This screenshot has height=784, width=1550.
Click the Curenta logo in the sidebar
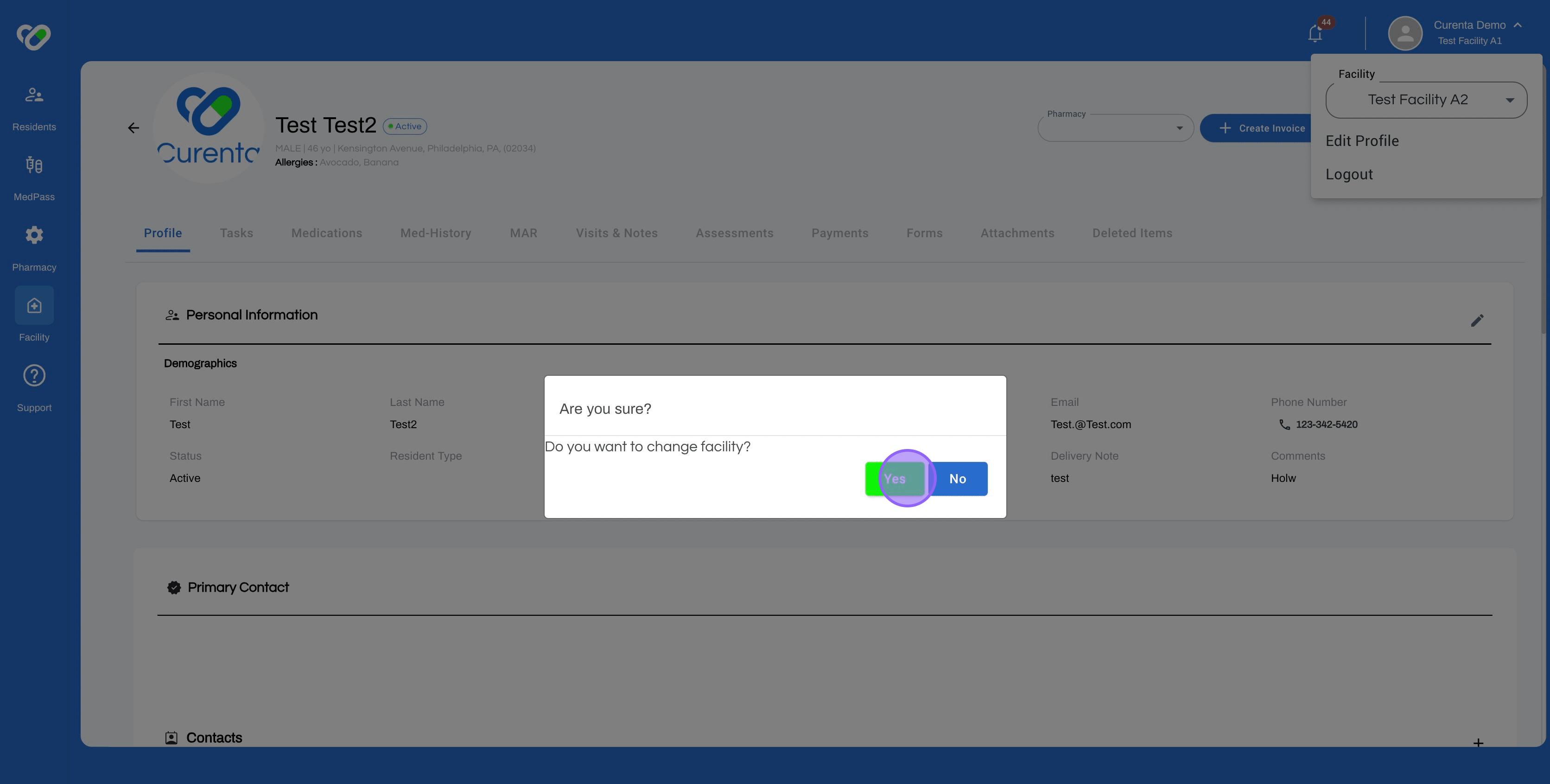34,37
